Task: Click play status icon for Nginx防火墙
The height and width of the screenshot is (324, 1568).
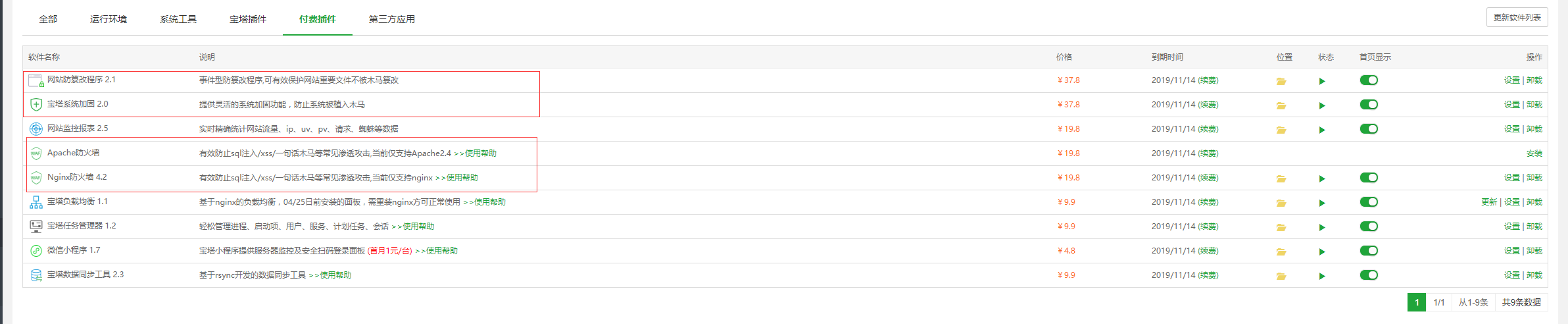Action: pos(1322,178)
